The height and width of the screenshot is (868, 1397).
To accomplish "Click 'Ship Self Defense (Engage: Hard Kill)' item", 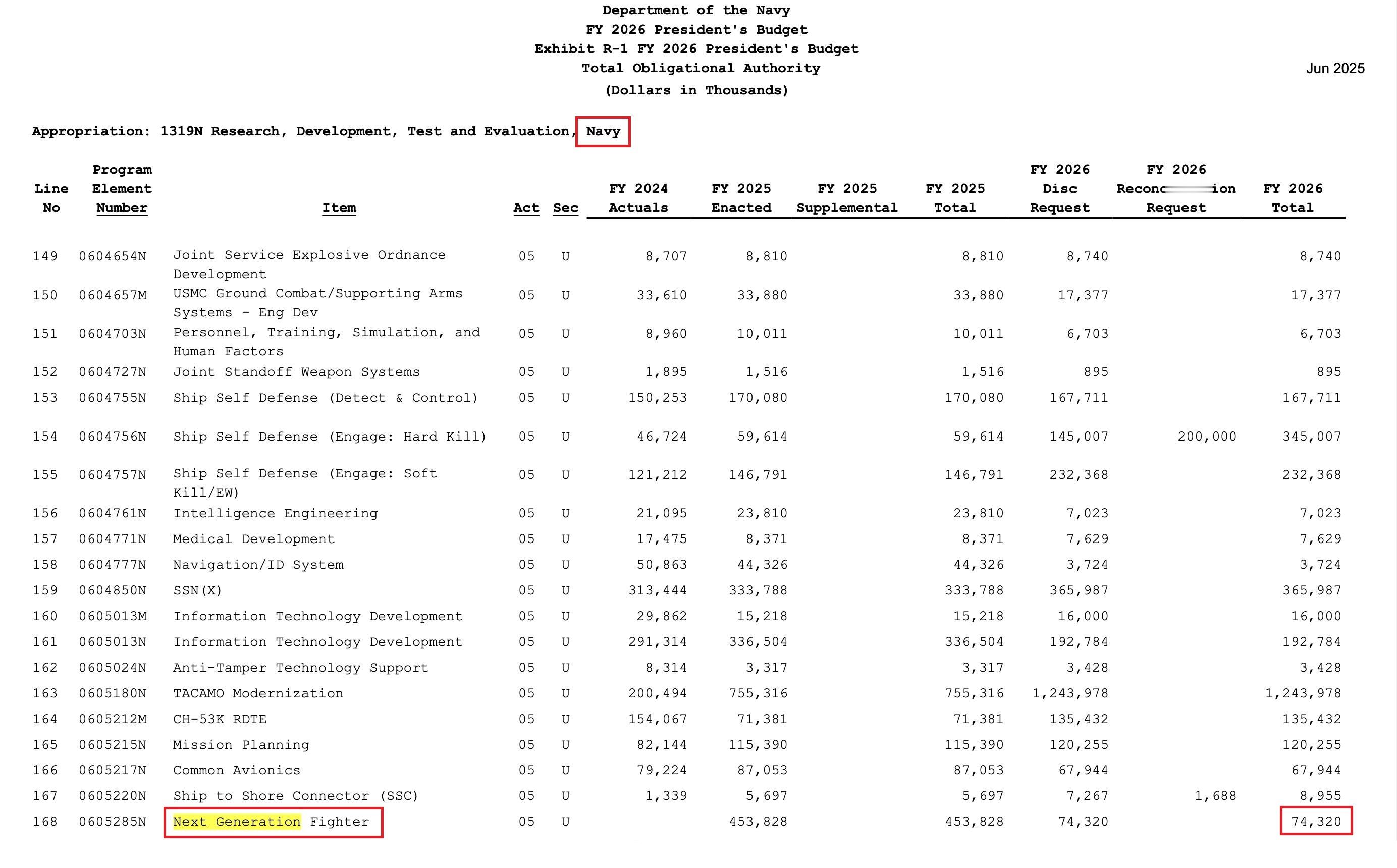I will pyautogui.click(x=330, y=437).
